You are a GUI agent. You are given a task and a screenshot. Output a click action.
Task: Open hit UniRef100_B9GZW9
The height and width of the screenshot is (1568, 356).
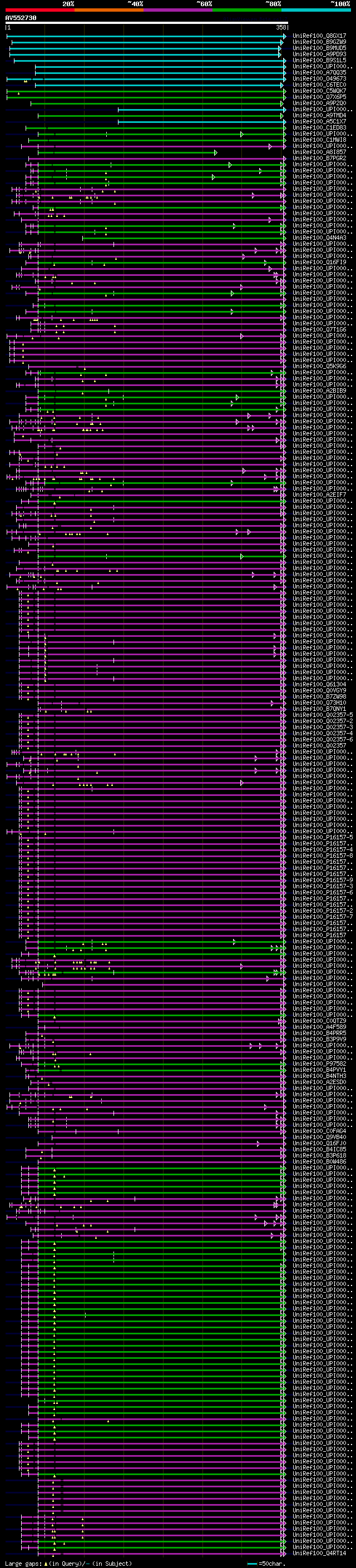319,42
